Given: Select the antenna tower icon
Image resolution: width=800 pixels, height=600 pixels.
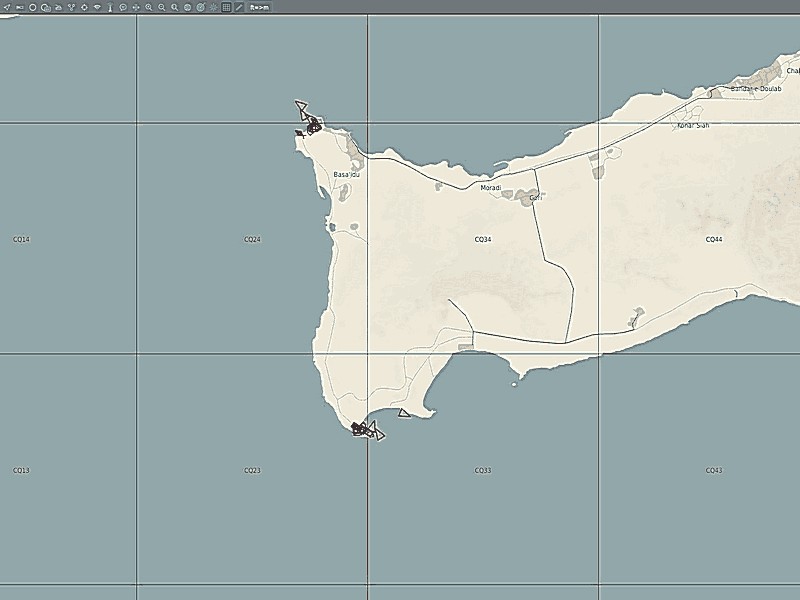Looking at the screenshot, I should (x=110, y=7).
